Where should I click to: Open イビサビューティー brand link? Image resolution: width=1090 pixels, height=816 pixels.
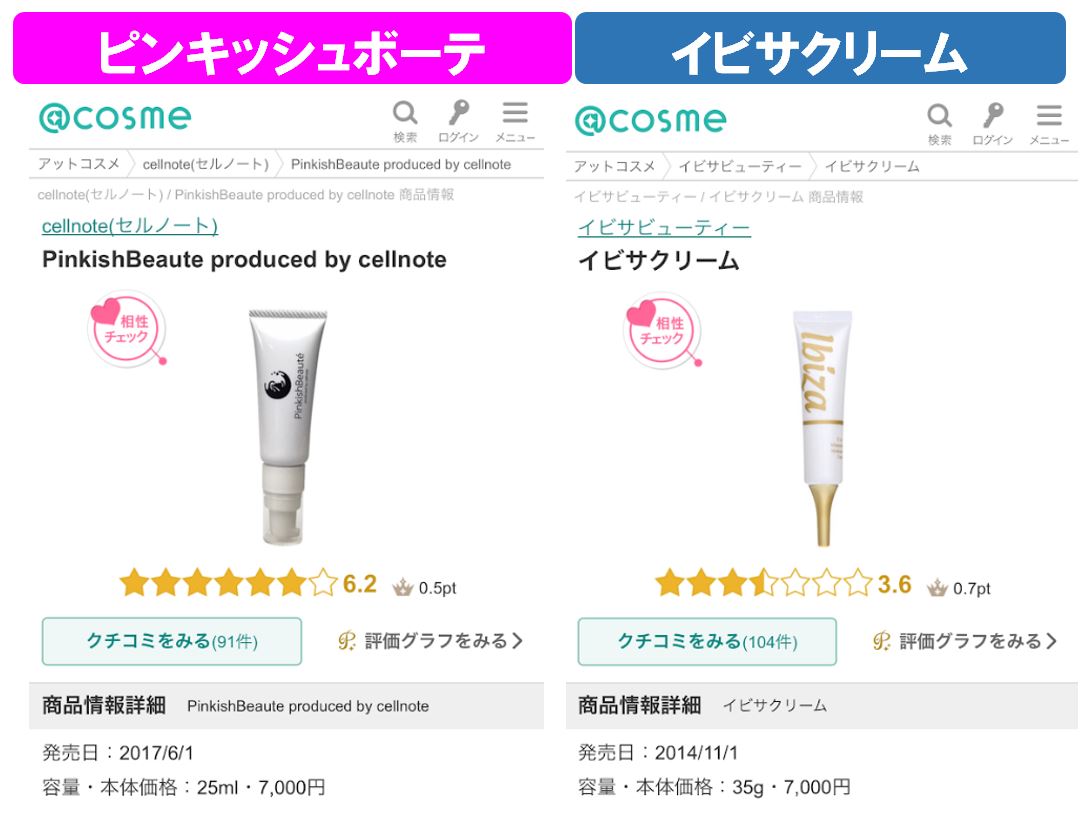[665, 228]
